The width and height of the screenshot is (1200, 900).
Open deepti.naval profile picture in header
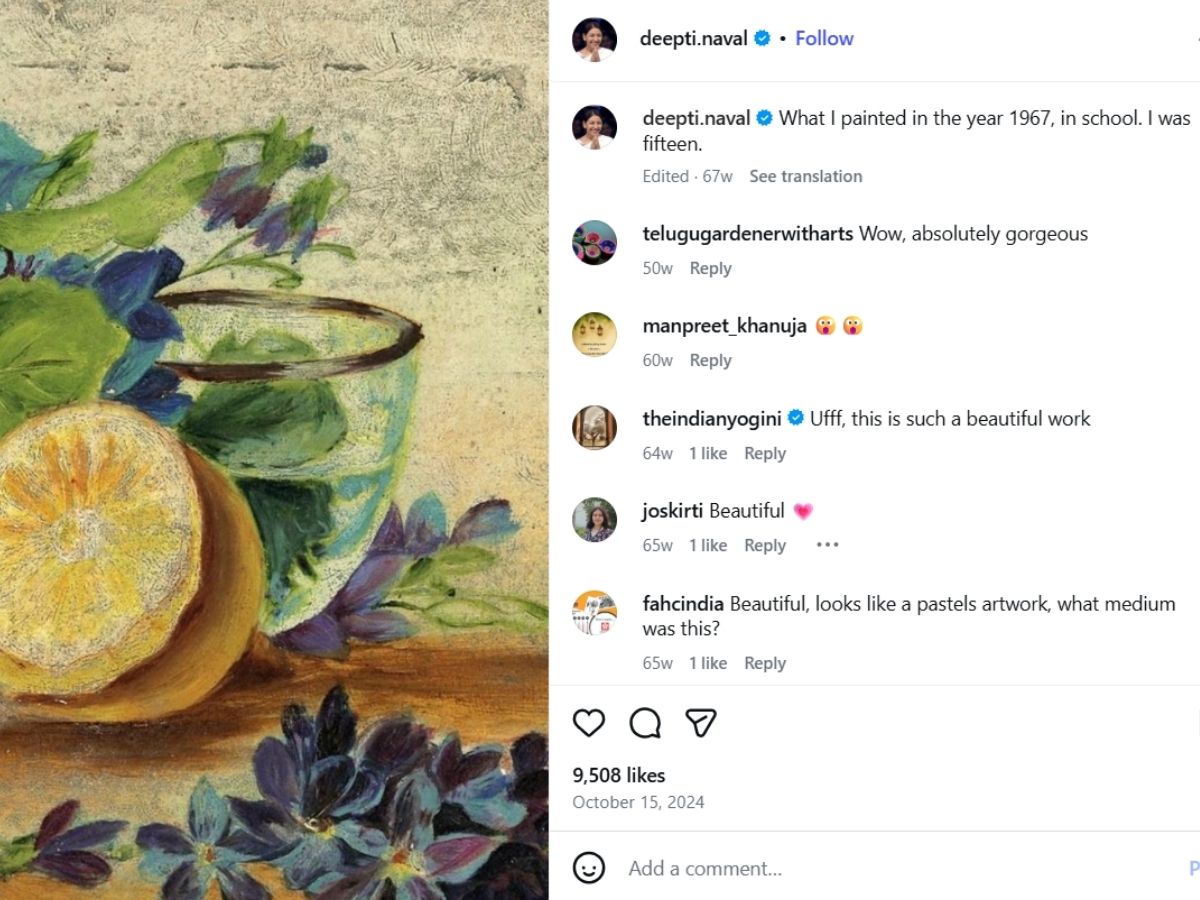(594, 39)
